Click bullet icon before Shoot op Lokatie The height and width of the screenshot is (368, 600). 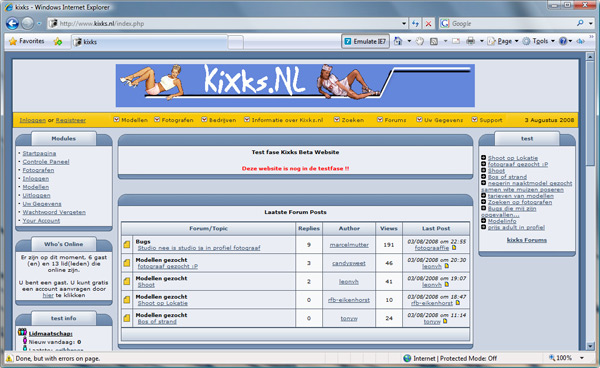tap(484, 158)
